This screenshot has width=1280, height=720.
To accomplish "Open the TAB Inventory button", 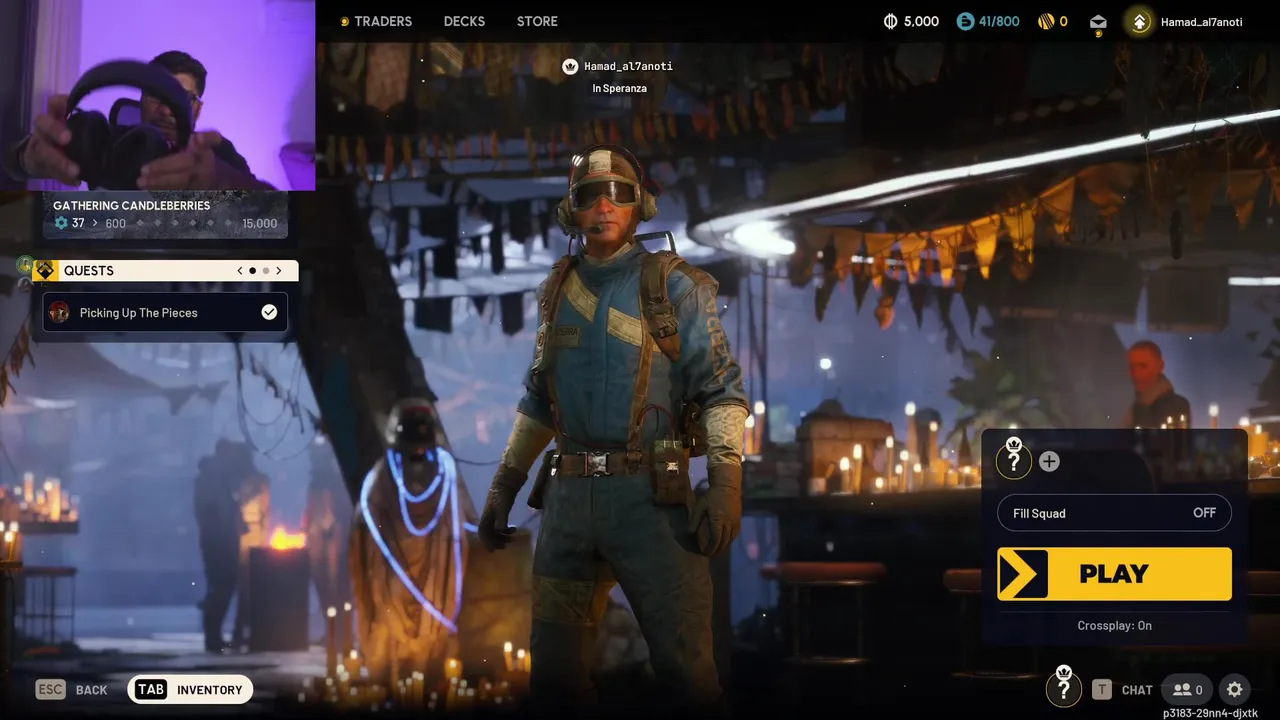I will (x=190, y=689).
